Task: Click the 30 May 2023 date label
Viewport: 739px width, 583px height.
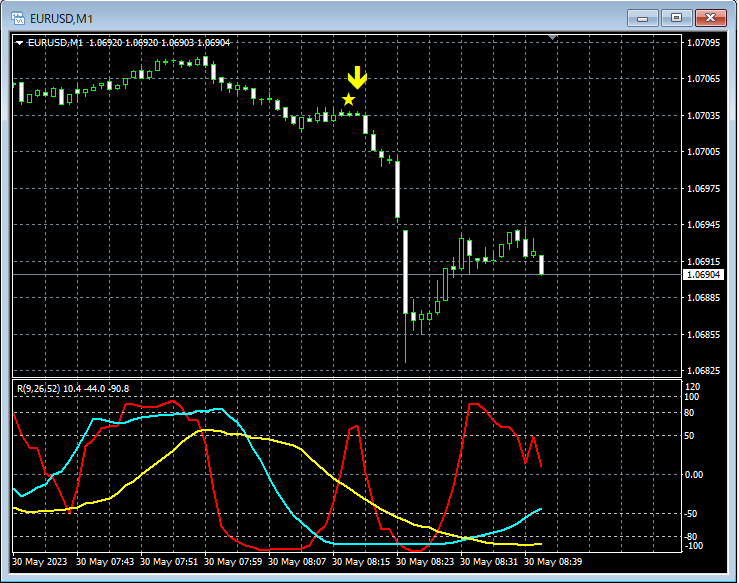Action: (40, 562)
